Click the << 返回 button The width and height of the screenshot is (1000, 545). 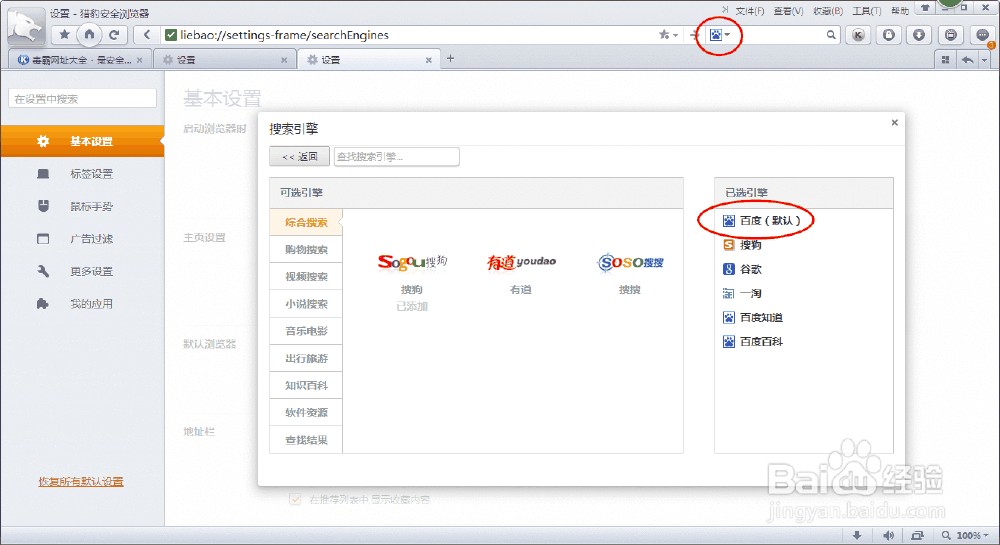(299, 156)
